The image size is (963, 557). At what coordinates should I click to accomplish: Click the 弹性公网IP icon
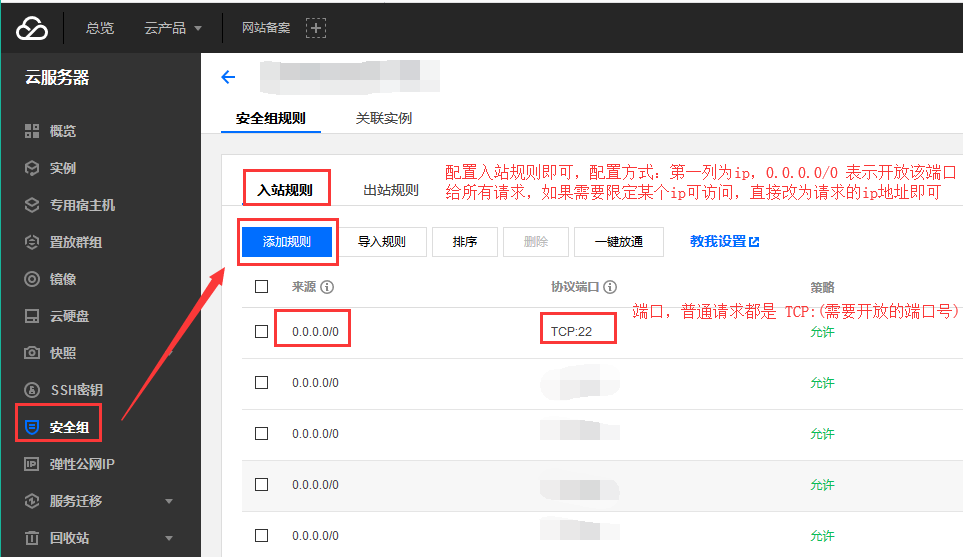click(32, 464)
